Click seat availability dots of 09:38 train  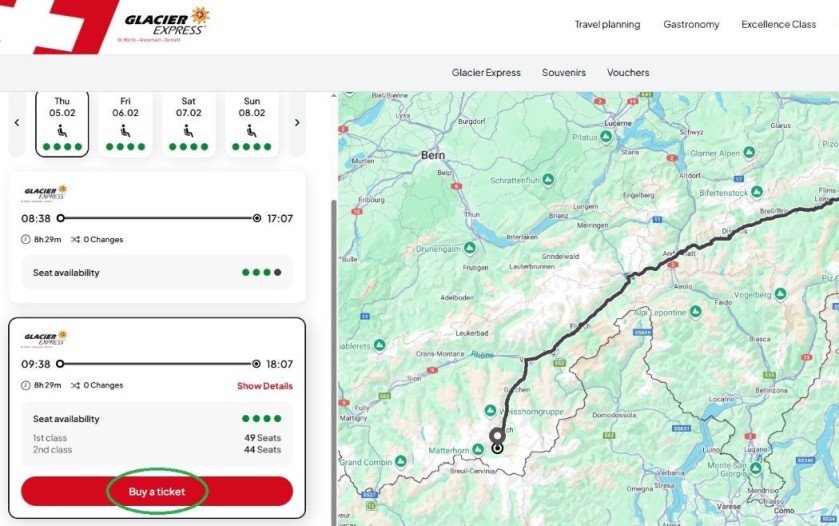(x=261, y=418)
